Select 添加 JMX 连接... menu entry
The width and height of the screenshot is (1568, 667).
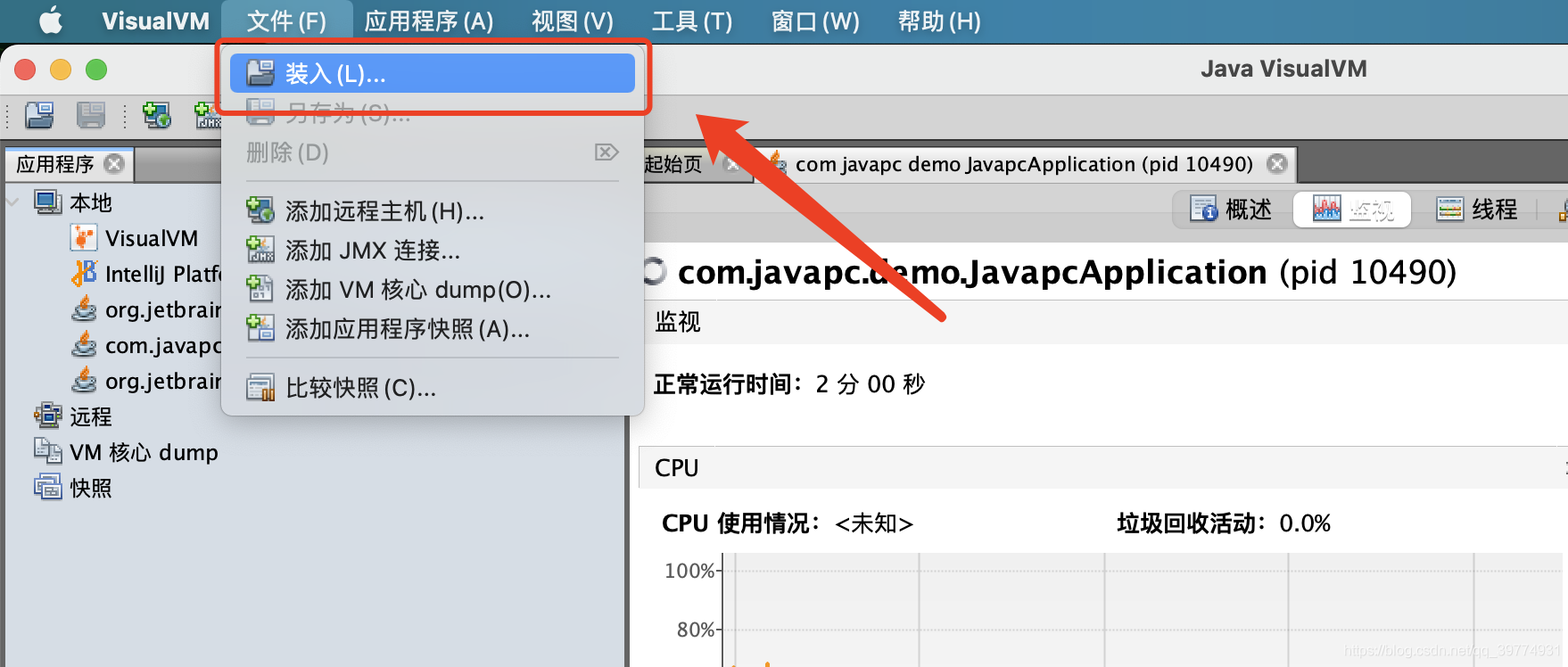click(433, 251)
